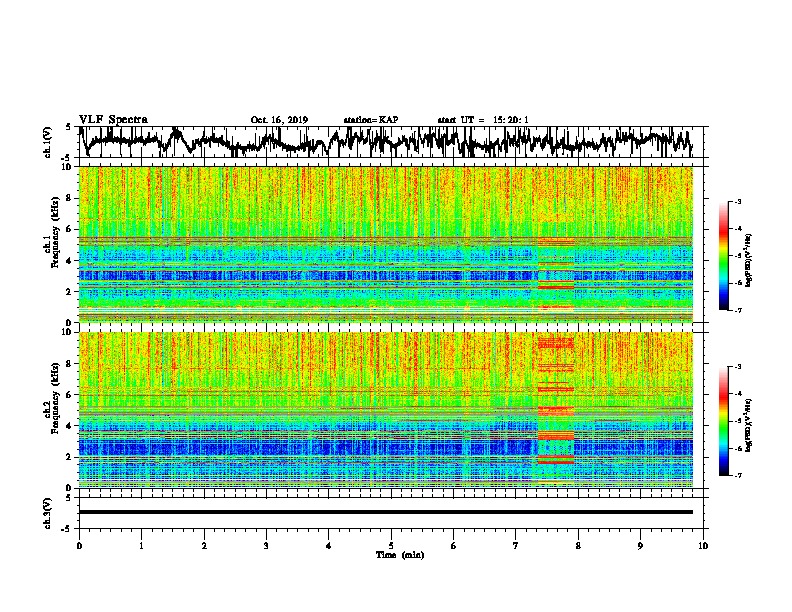
Task: Click the time axis tick label "4"
Action: (x=328, y=546)
